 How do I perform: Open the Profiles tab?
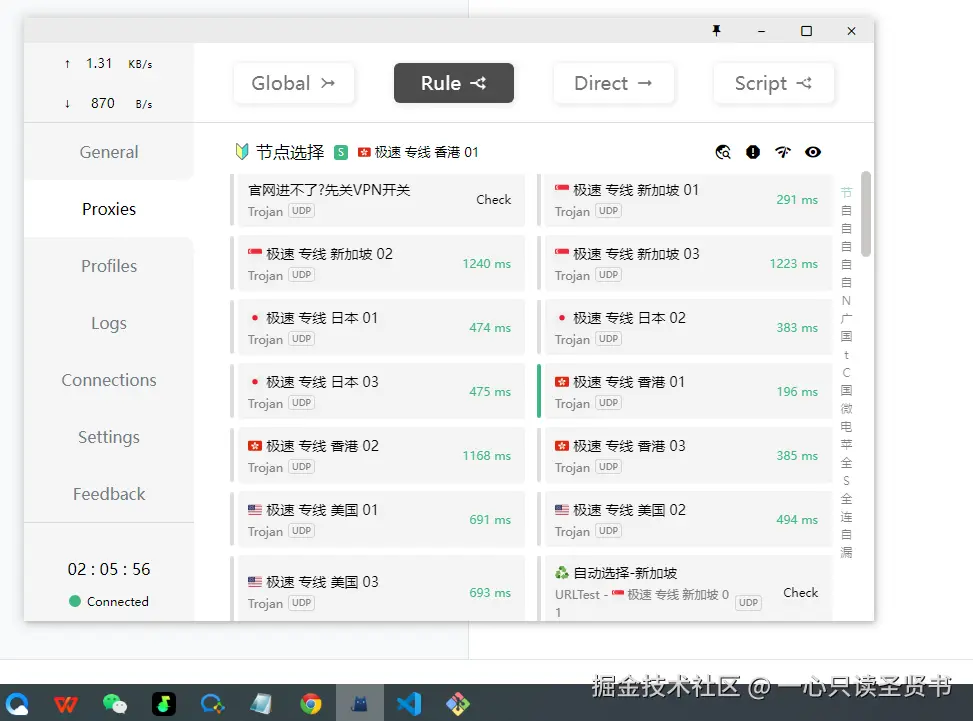[109, 266]
